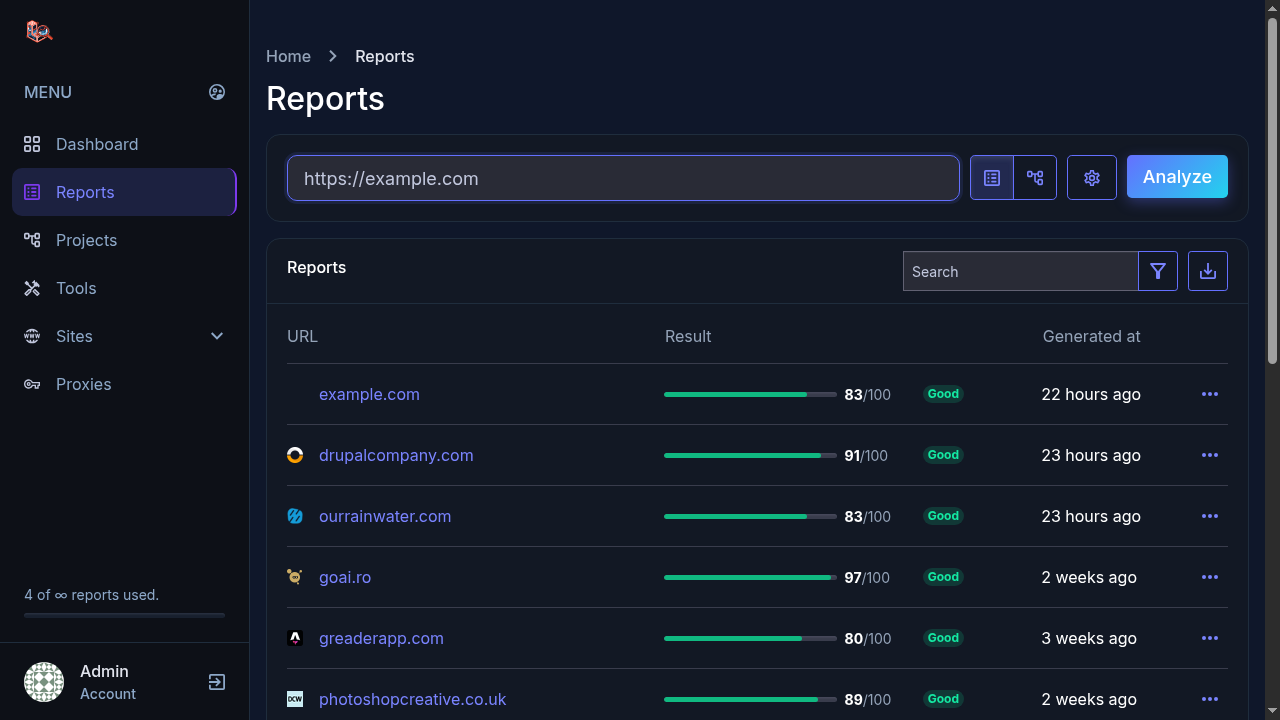
Task: Open more options for ourrainwater.com row
Action: coord(1210,516)
